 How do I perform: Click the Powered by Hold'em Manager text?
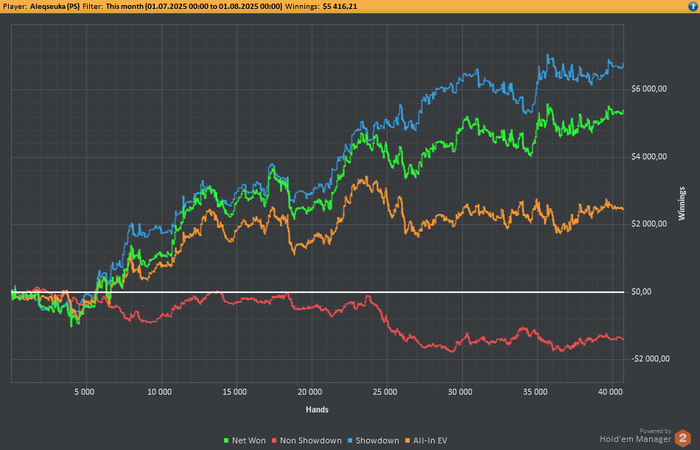(635, 436)
